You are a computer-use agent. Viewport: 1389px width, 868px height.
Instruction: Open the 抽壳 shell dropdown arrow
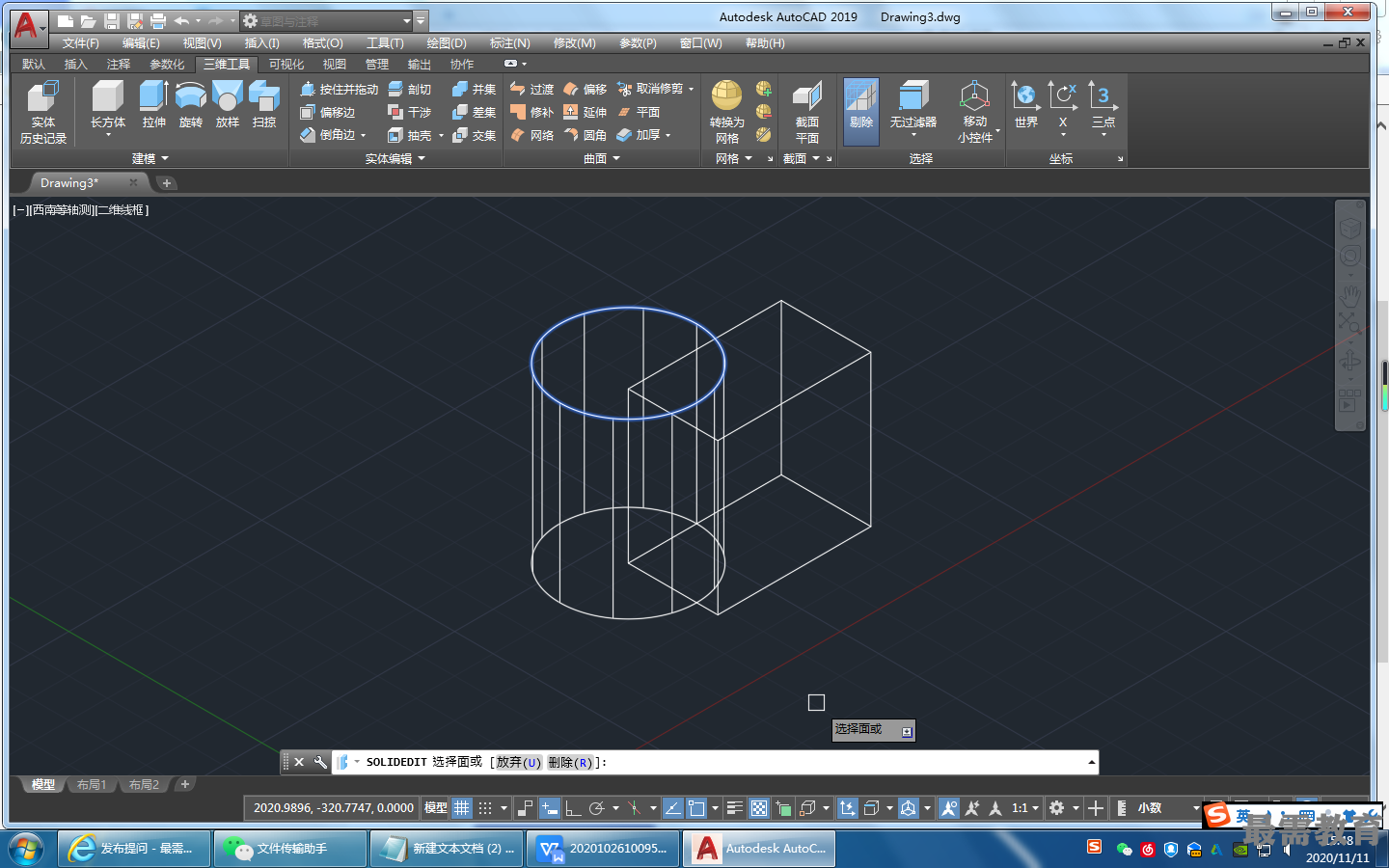coord(441,136)
